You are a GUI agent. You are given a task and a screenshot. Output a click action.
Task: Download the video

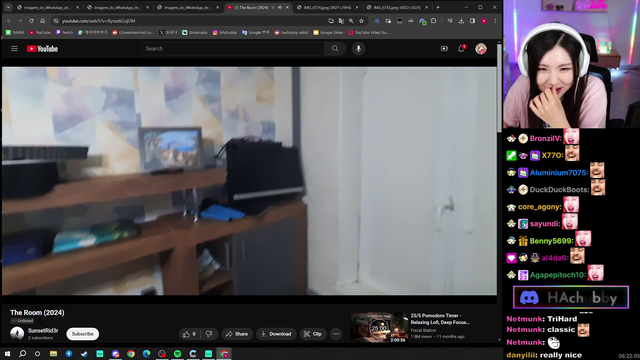[276, 334]
